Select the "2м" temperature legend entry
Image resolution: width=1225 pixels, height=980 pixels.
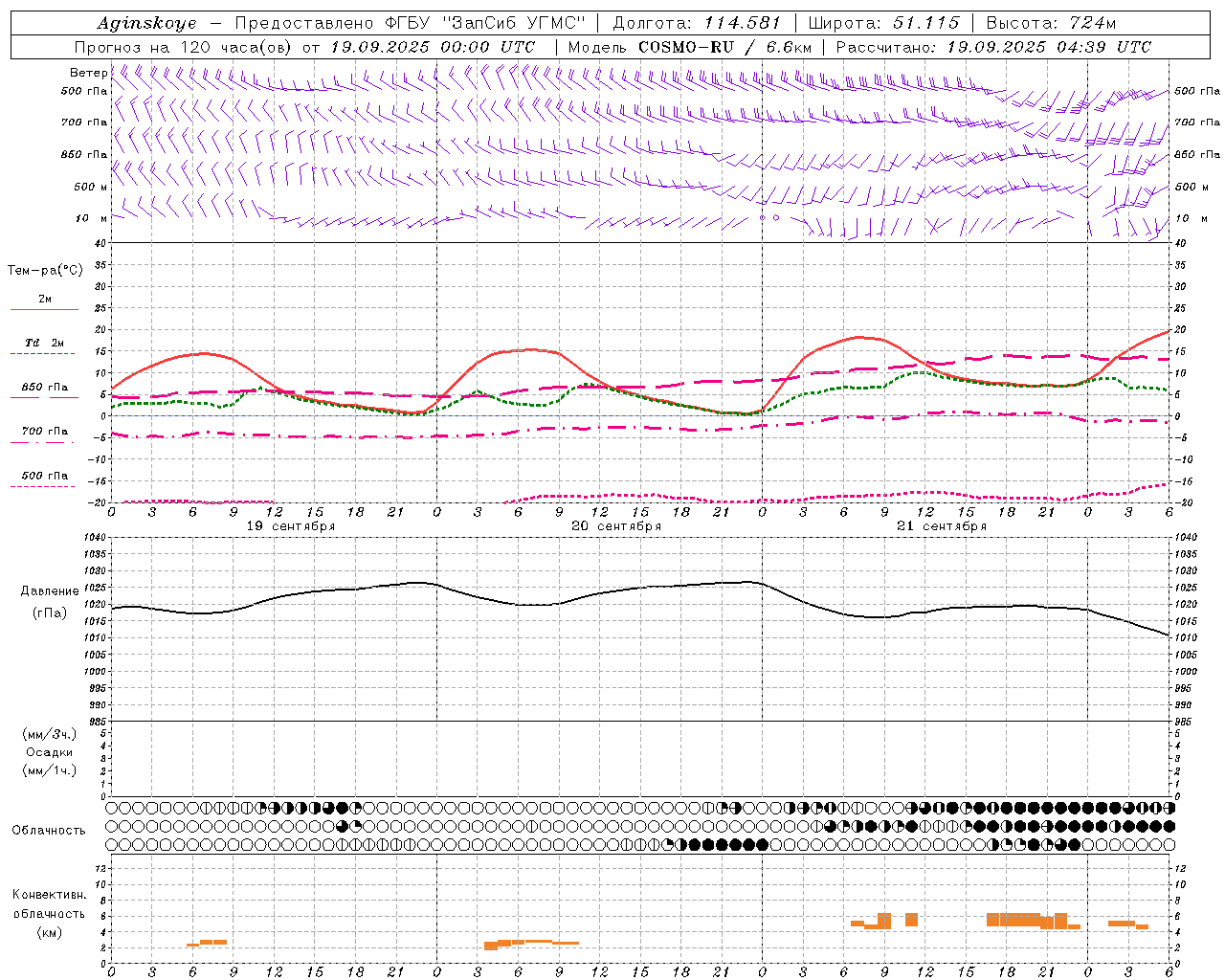coord(45,299)
